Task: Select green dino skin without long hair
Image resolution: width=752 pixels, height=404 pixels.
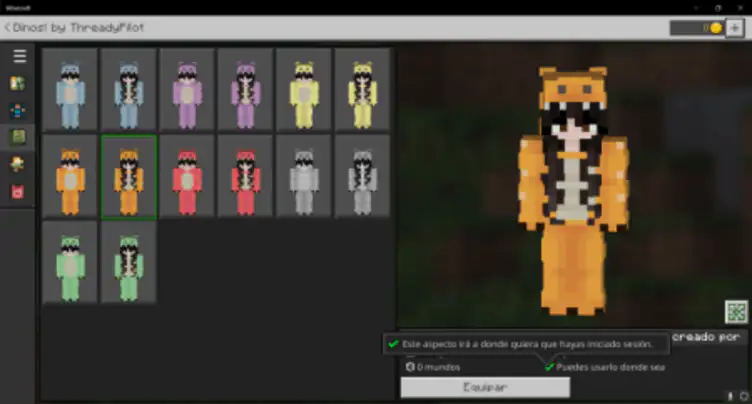Action: click(70, 263)
